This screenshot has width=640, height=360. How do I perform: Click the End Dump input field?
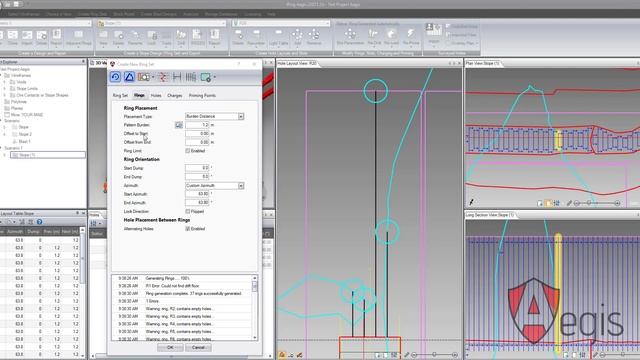pos(197,177)
